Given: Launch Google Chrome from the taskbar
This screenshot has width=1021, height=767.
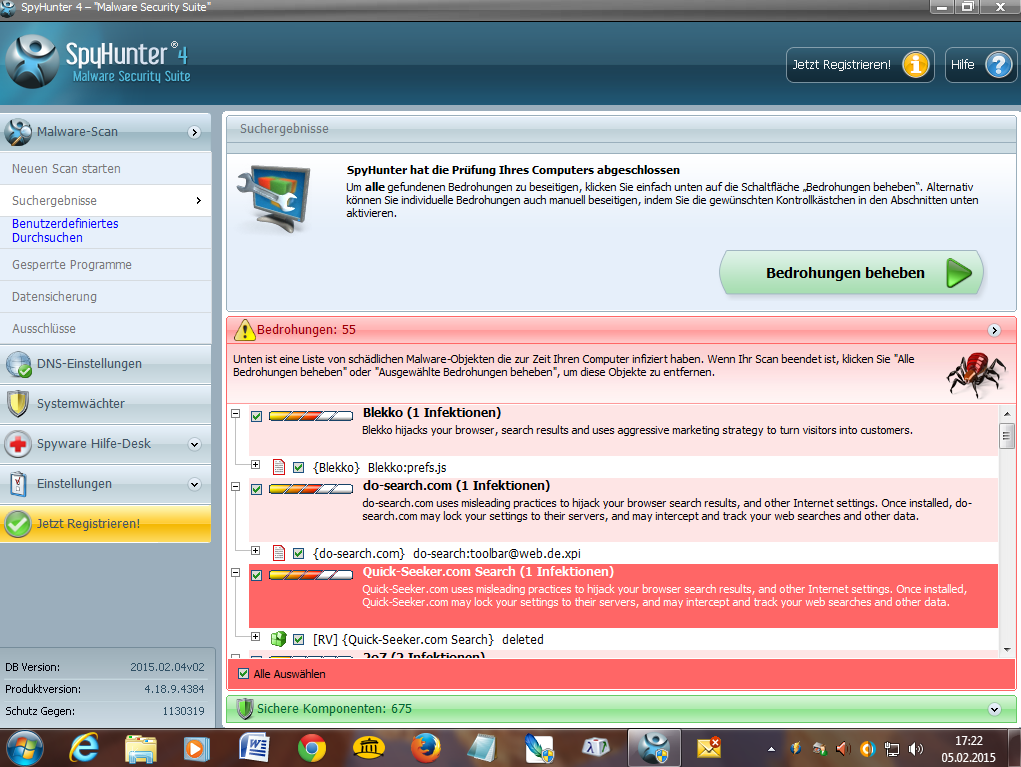Looking at the screenshot, I should [312, 749].
